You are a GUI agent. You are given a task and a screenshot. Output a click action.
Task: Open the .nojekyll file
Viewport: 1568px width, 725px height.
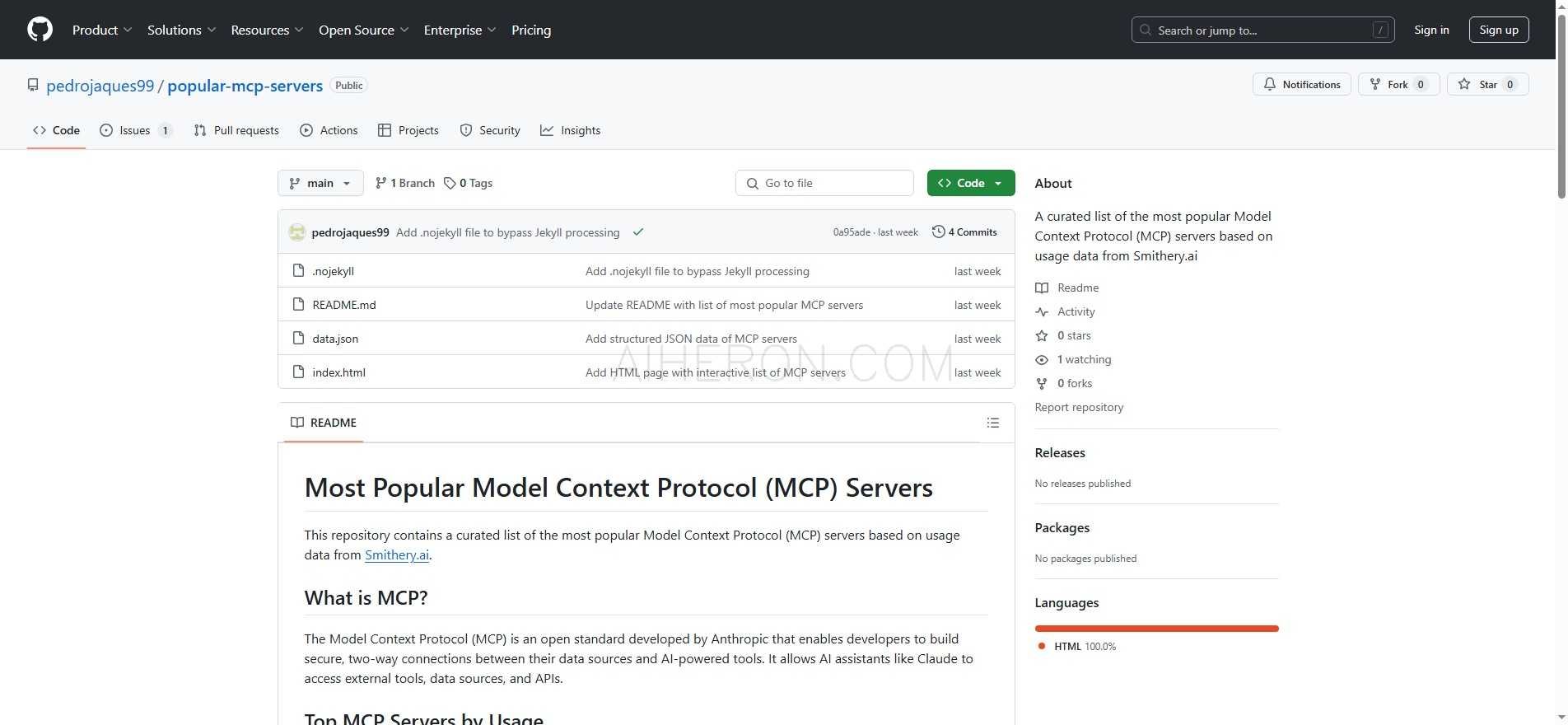[x=334, y=271]
